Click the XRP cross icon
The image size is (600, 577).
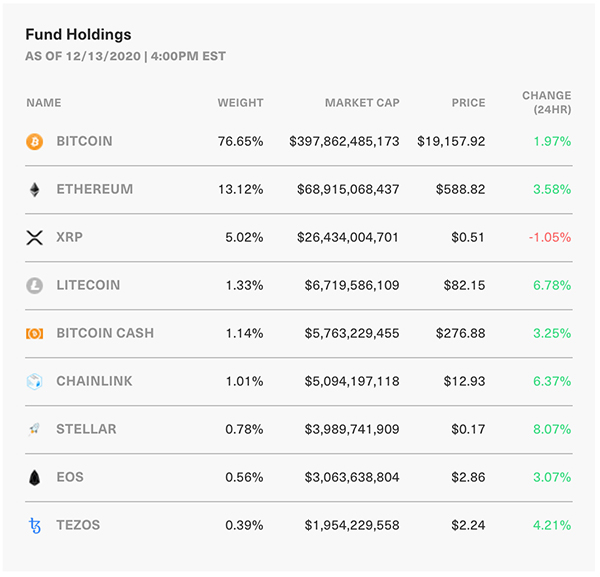[34, 238]
